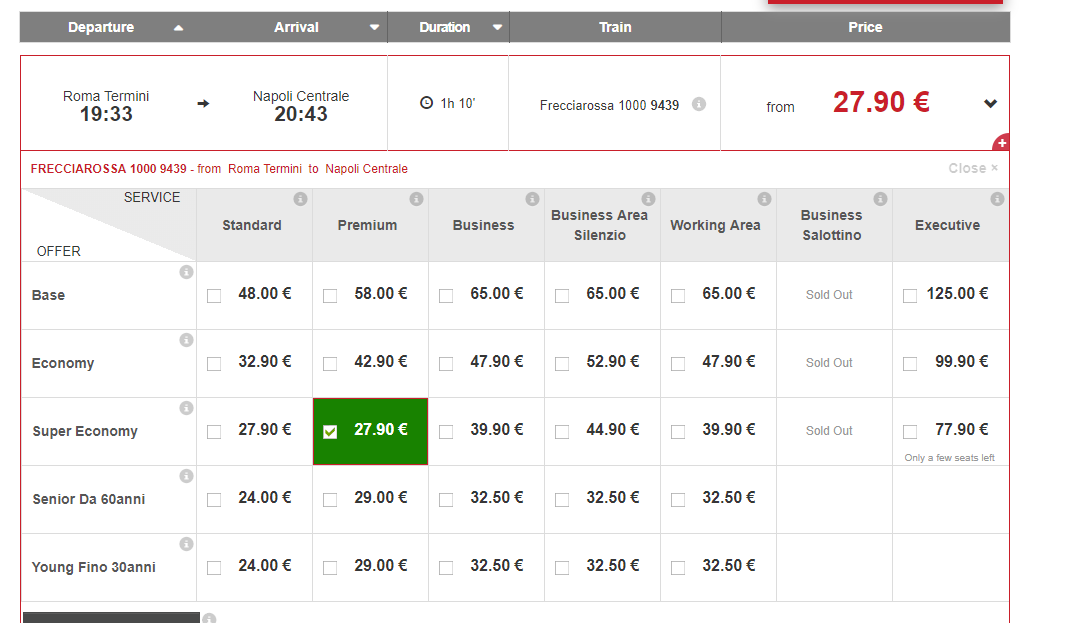Screen dimensions: 1065x623
Task: Open info icon for Premium service column
Action: pos(416,200)
